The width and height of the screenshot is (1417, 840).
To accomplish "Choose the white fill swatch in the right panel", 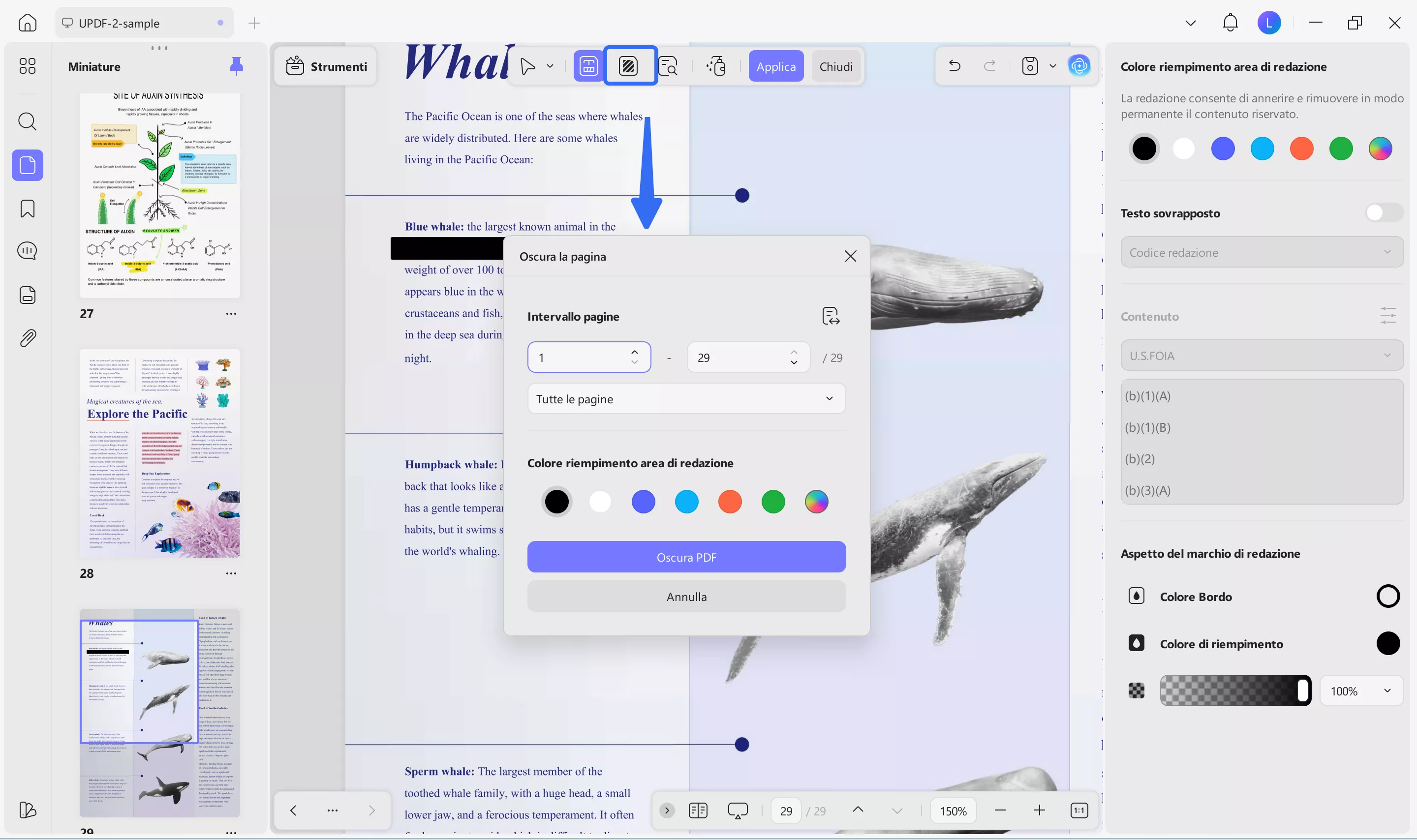I will 1183,149.
